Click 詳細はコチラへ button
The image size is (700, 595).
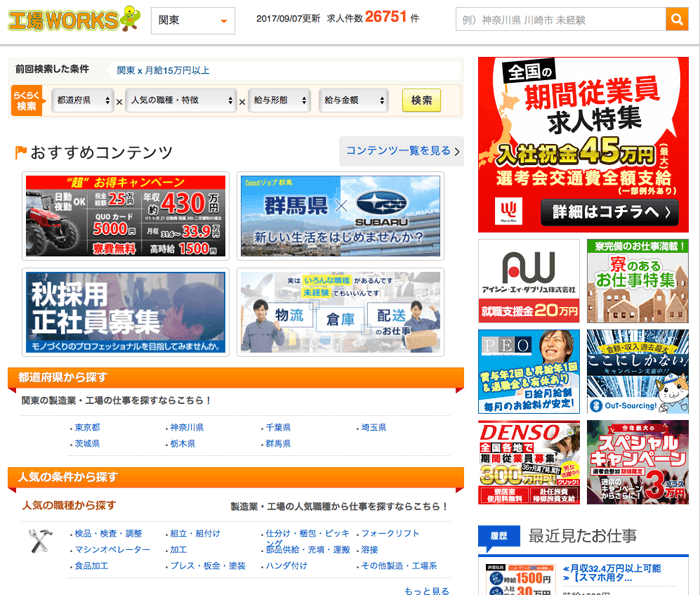[609, 212]
